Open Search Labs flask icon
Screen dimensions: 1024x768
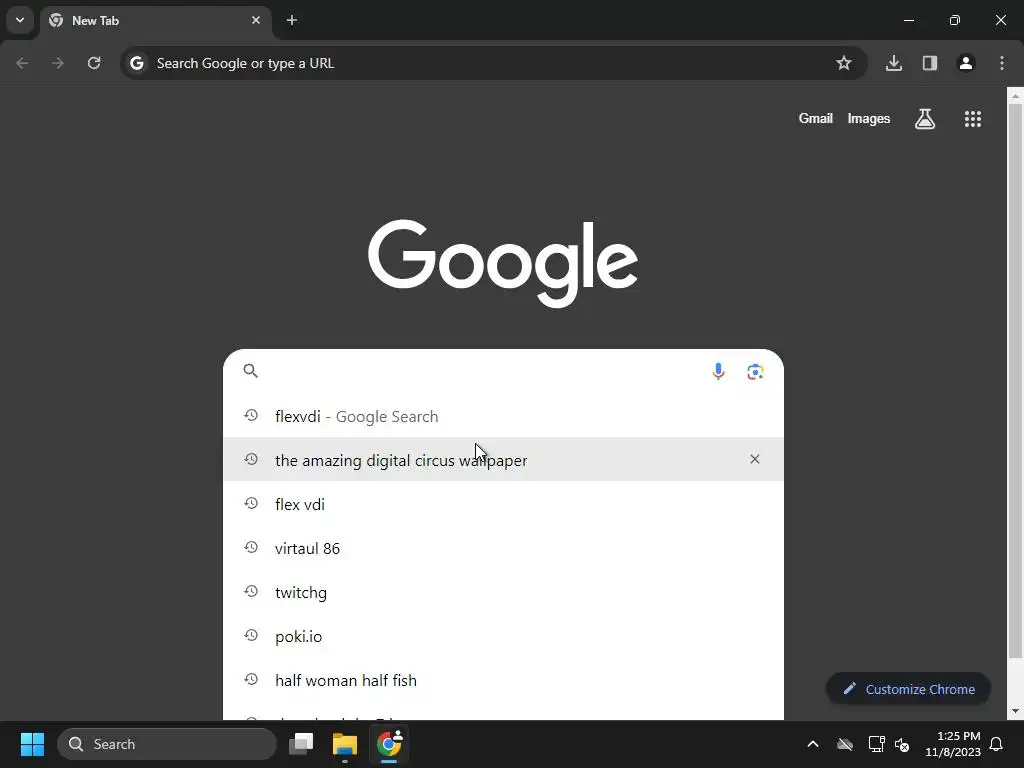coord(925,119)
